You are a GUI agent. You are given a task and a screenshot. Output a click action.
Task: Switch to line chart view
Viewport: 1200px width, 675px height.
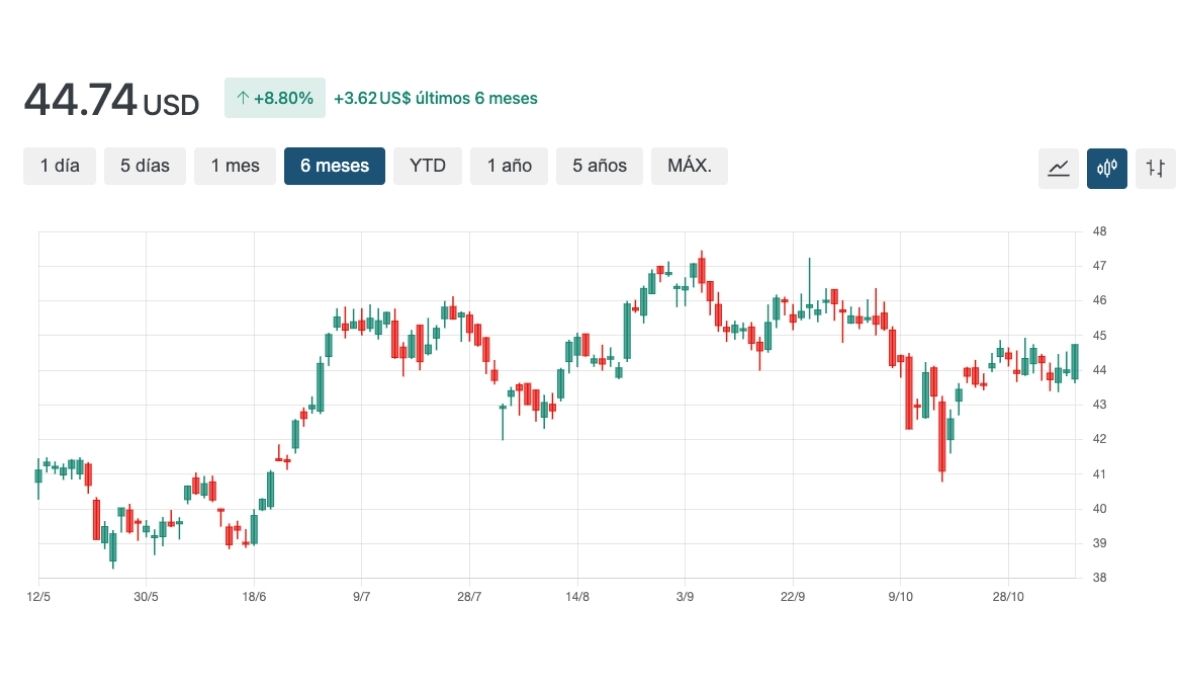pos(1058,168)
